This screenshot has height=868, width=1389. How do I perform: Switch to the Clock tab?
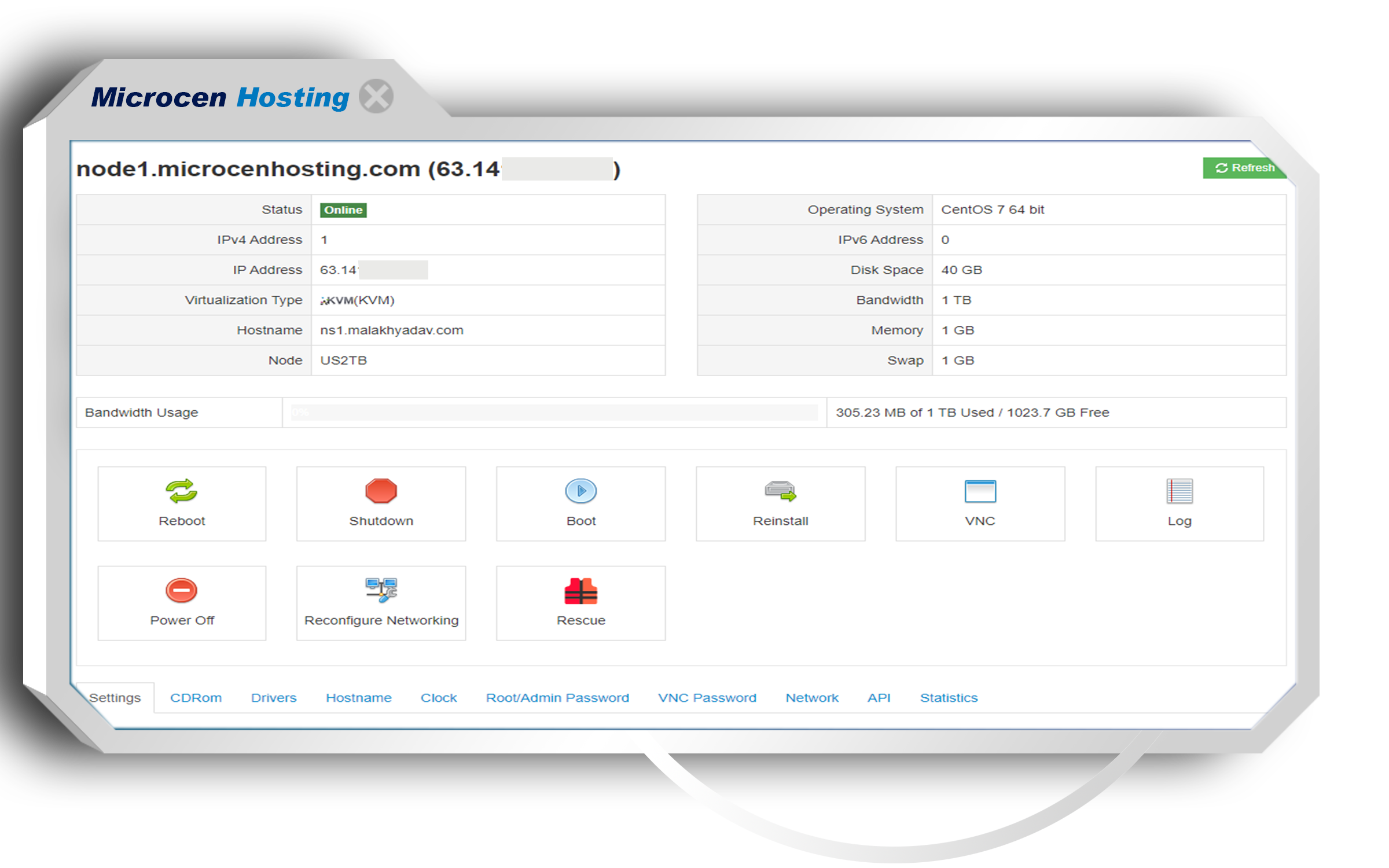point(439,697)
